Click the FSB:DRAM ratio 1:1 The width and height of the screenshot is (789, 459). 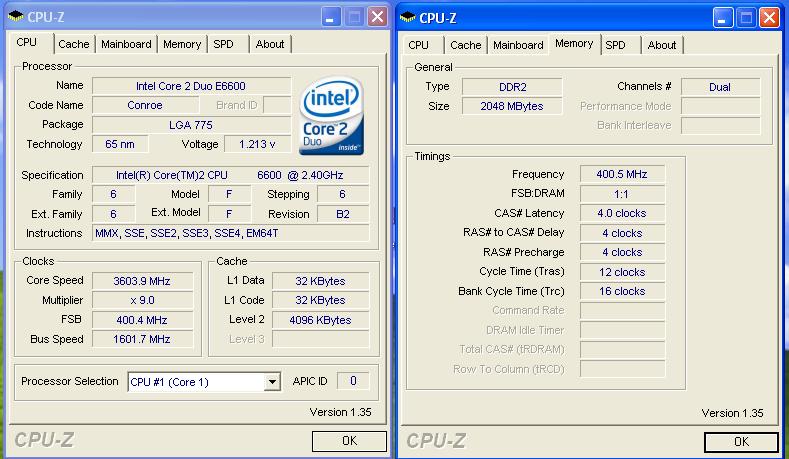622,194
